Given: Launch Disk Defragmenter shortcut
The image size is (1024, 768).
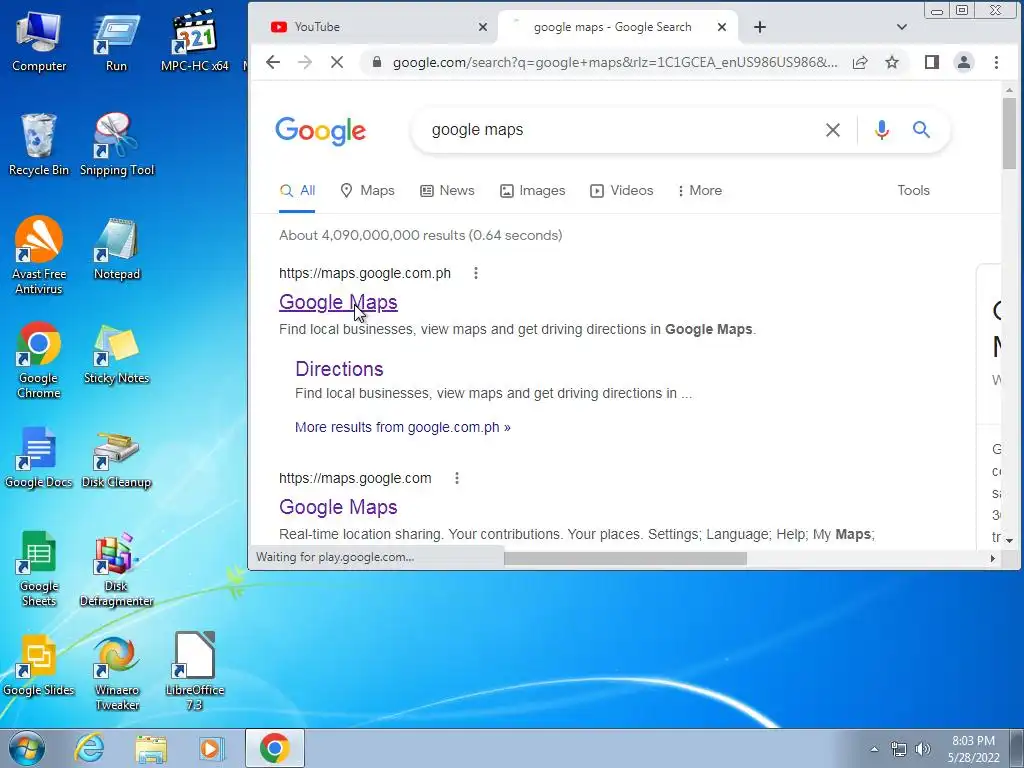Looking at the screenshot, I should tap(116, 569).
